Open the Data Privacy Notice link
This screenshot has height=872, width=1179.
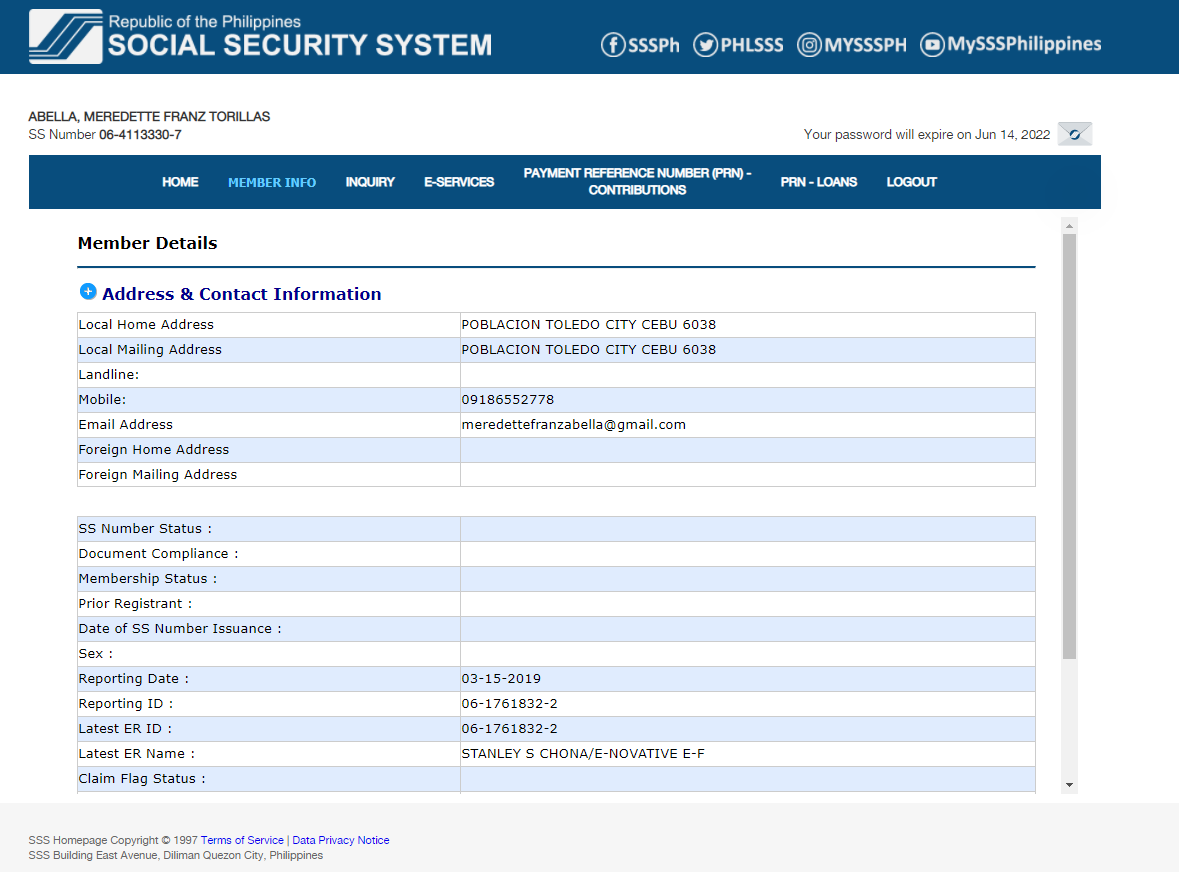(x=341, y=840)
